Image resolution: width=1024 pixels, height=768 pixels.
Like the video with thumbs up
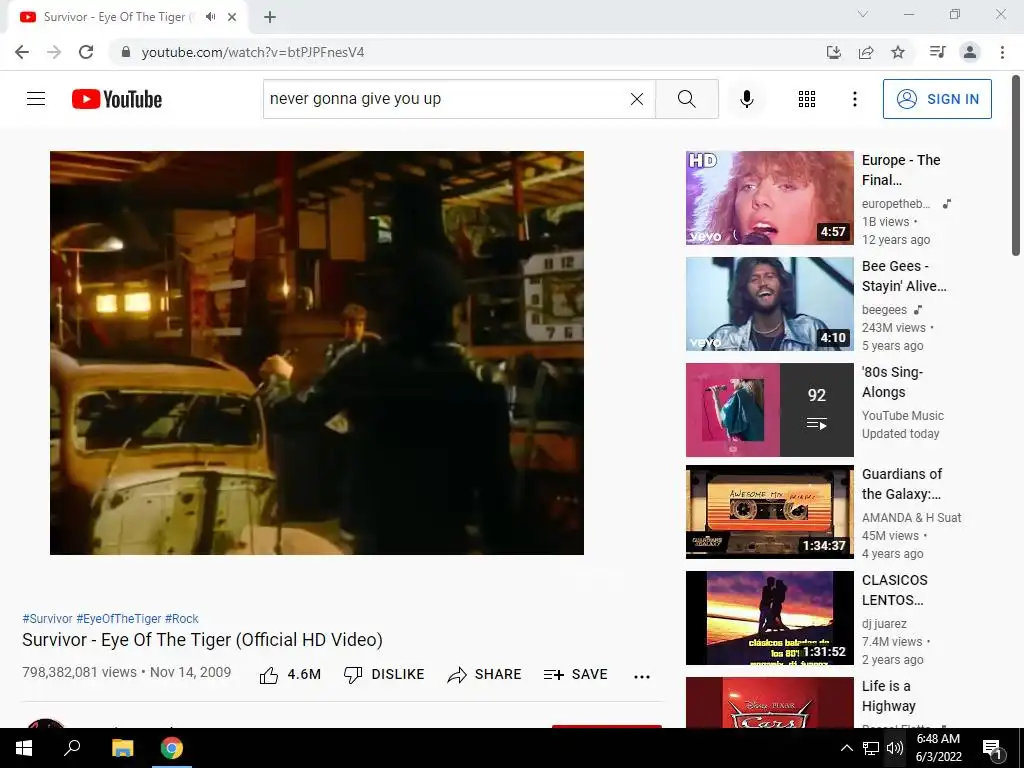coord(290,675)
